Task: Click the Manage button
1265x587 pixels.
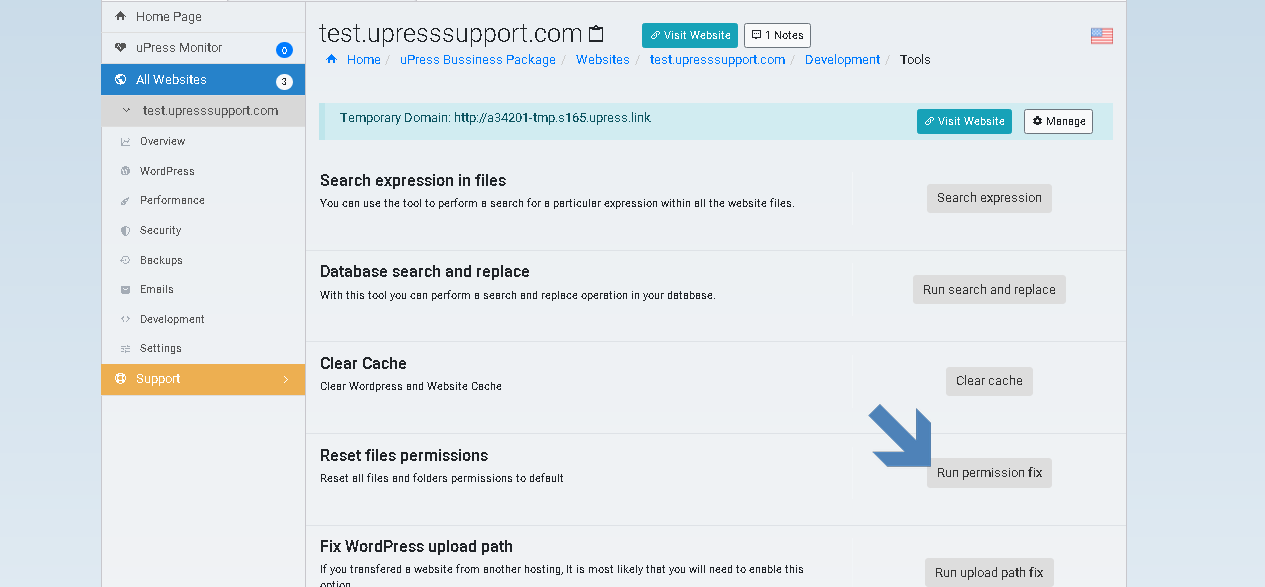Action: point(1058,121)
